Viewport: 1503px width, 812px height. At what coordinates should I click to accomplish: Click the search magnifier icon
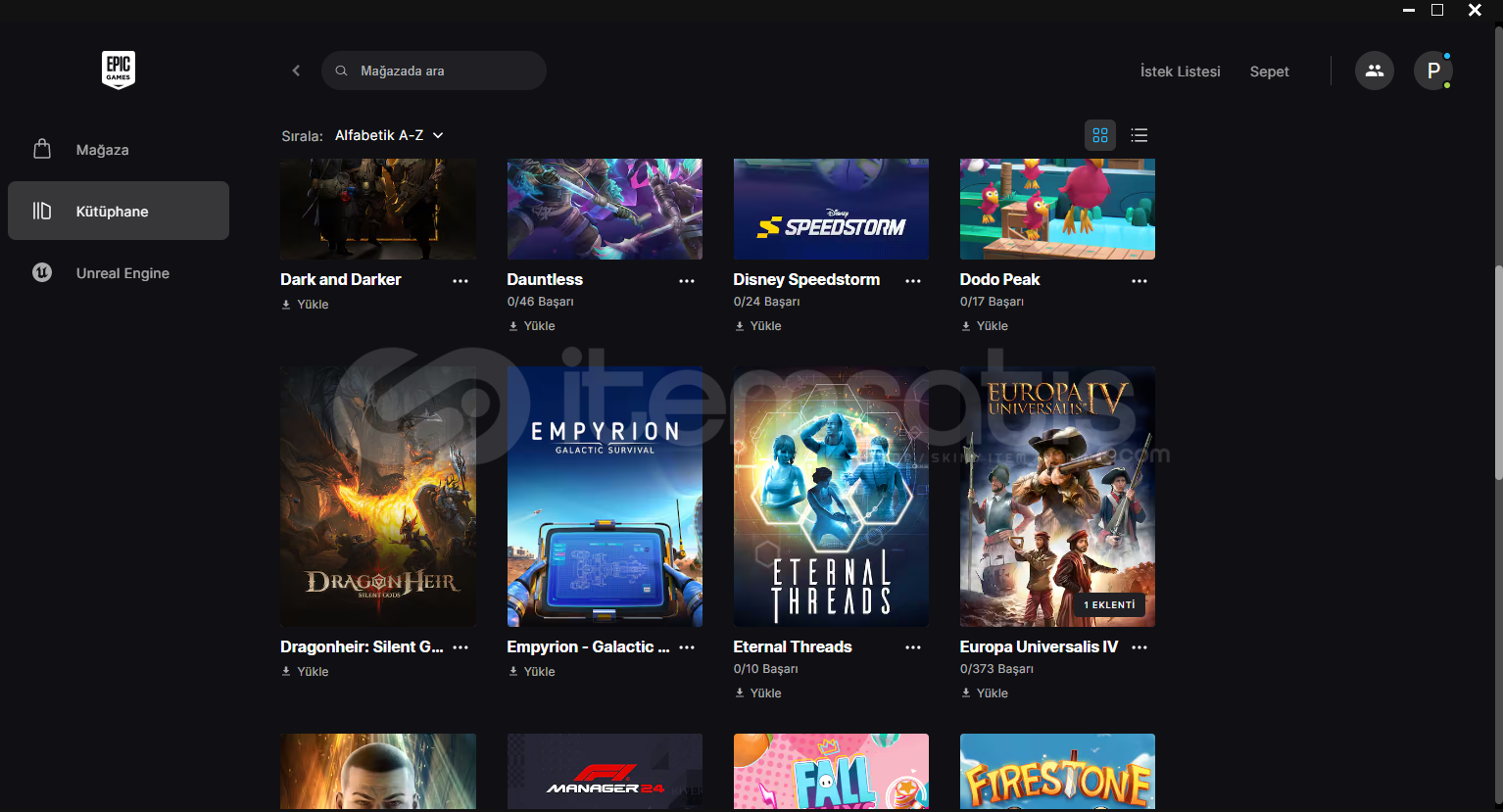click(341, 71)
